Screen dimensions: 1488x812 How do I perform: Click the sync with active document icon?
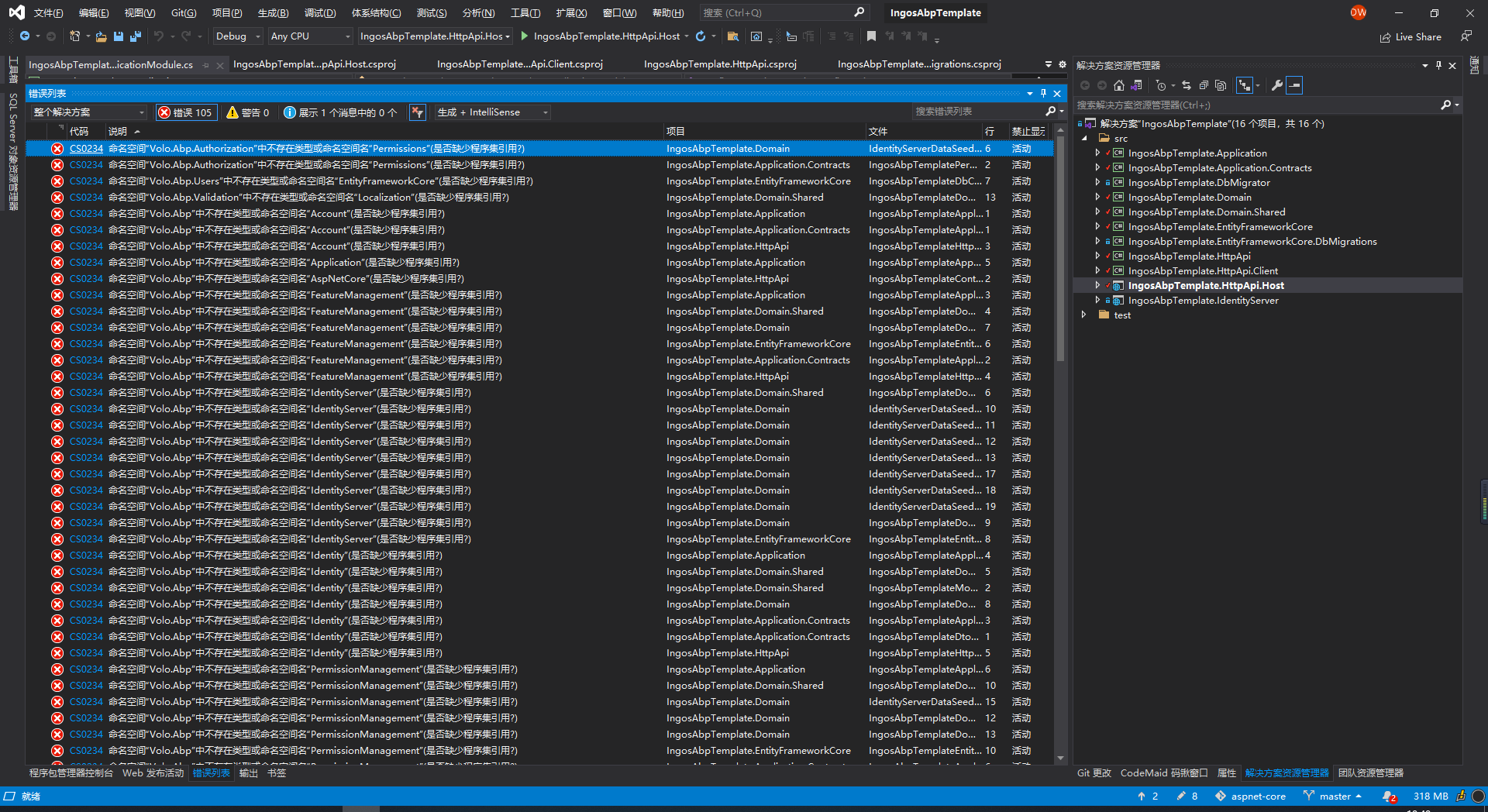1186,85
